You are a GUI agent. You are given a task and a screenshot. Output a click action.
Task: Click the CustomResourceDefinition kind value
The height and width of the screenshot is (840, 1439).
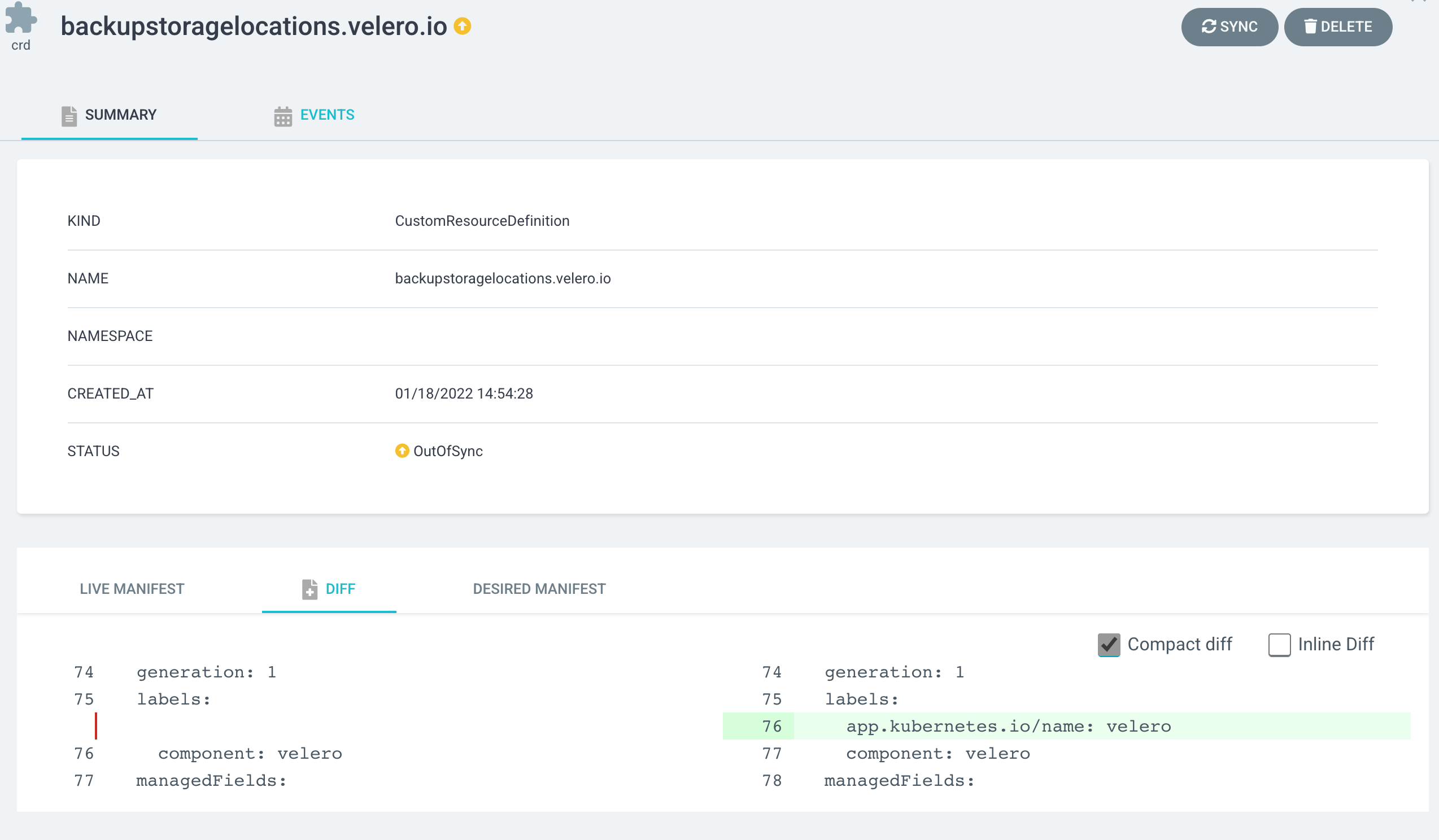(x=482, y=221)
